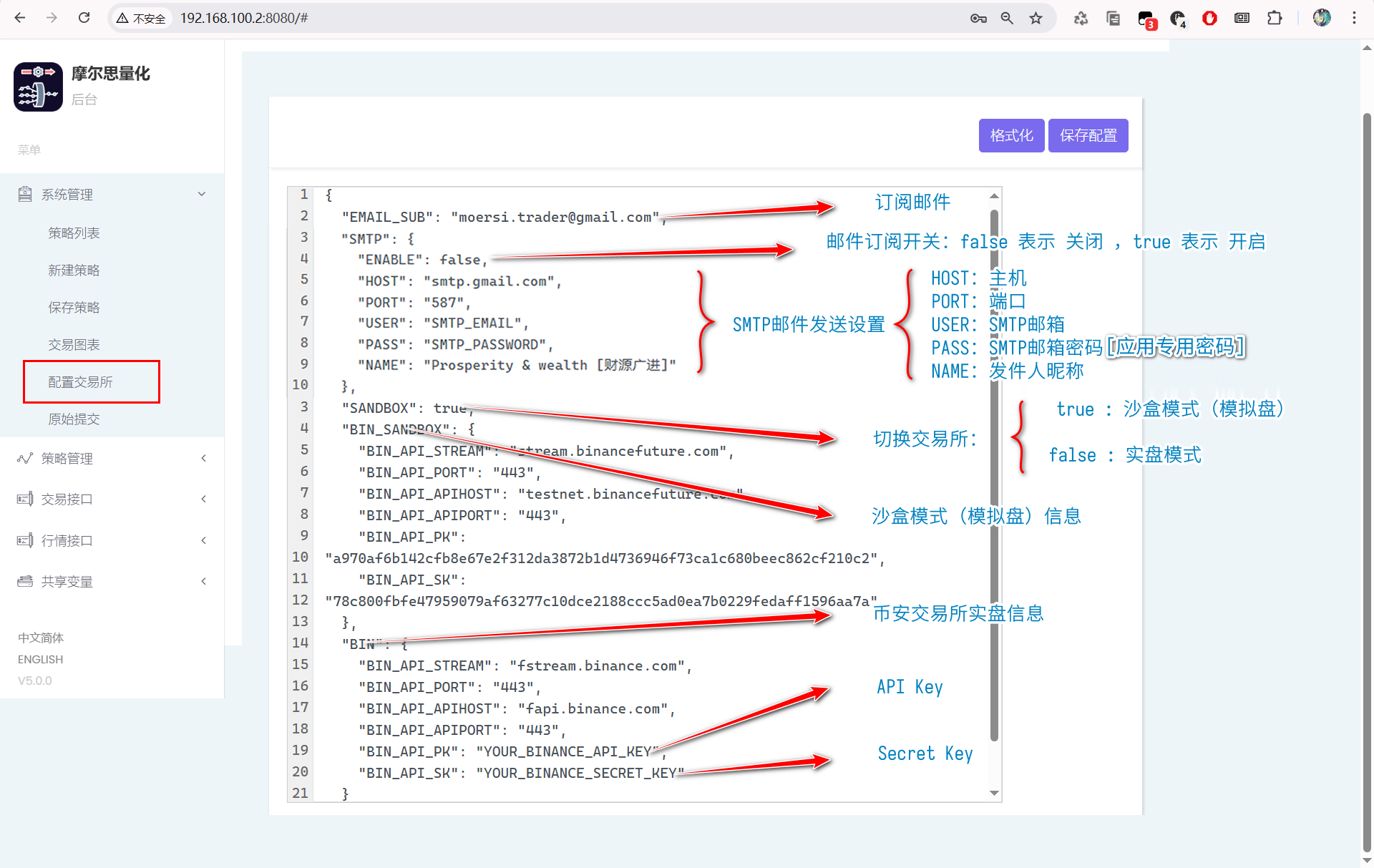Select 配置交易所 menu item
The image size is (1374, 868).
click(x=80, y=381)
